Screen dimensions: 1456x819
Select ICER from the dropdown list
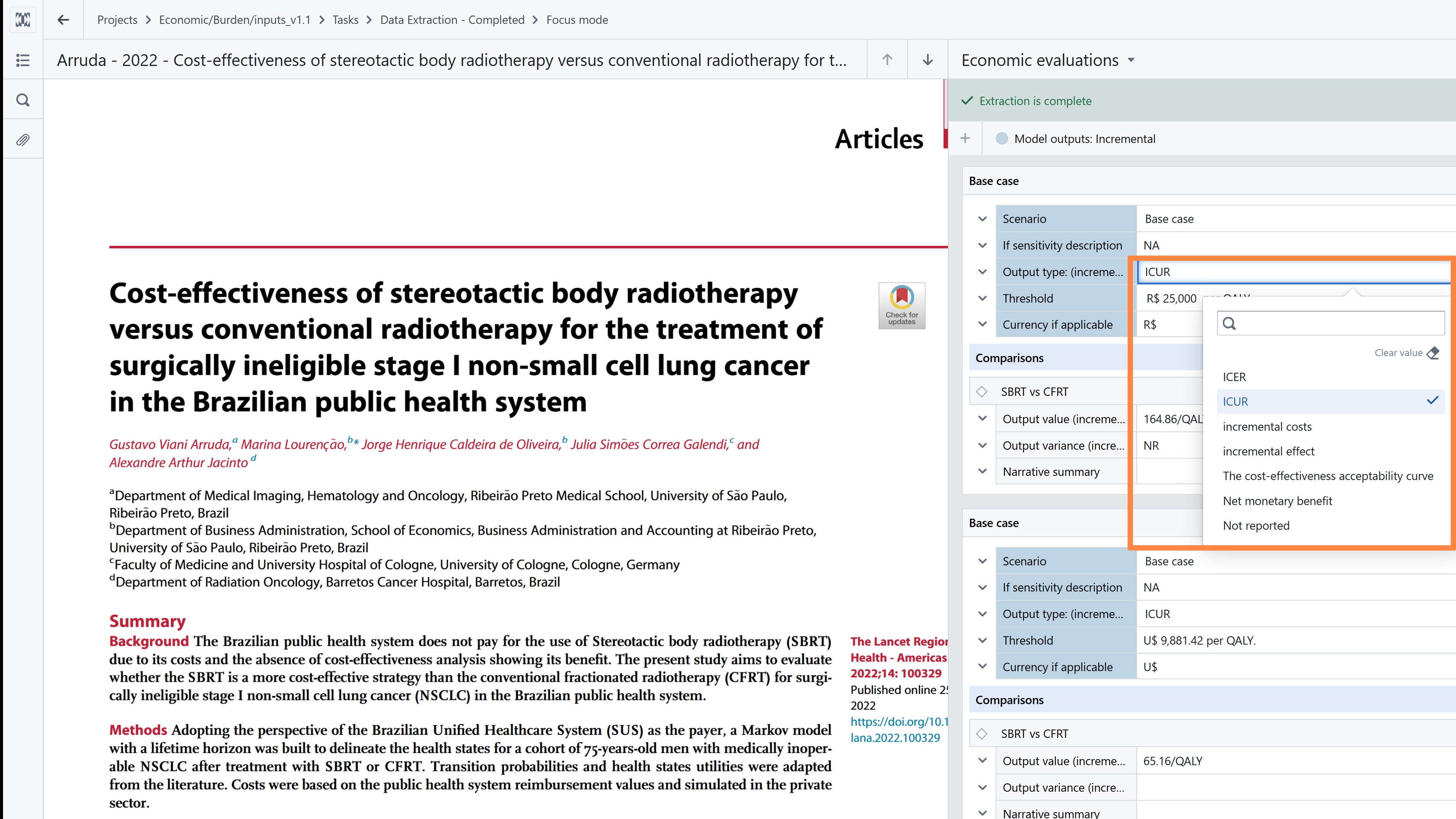coord(1330,377)
